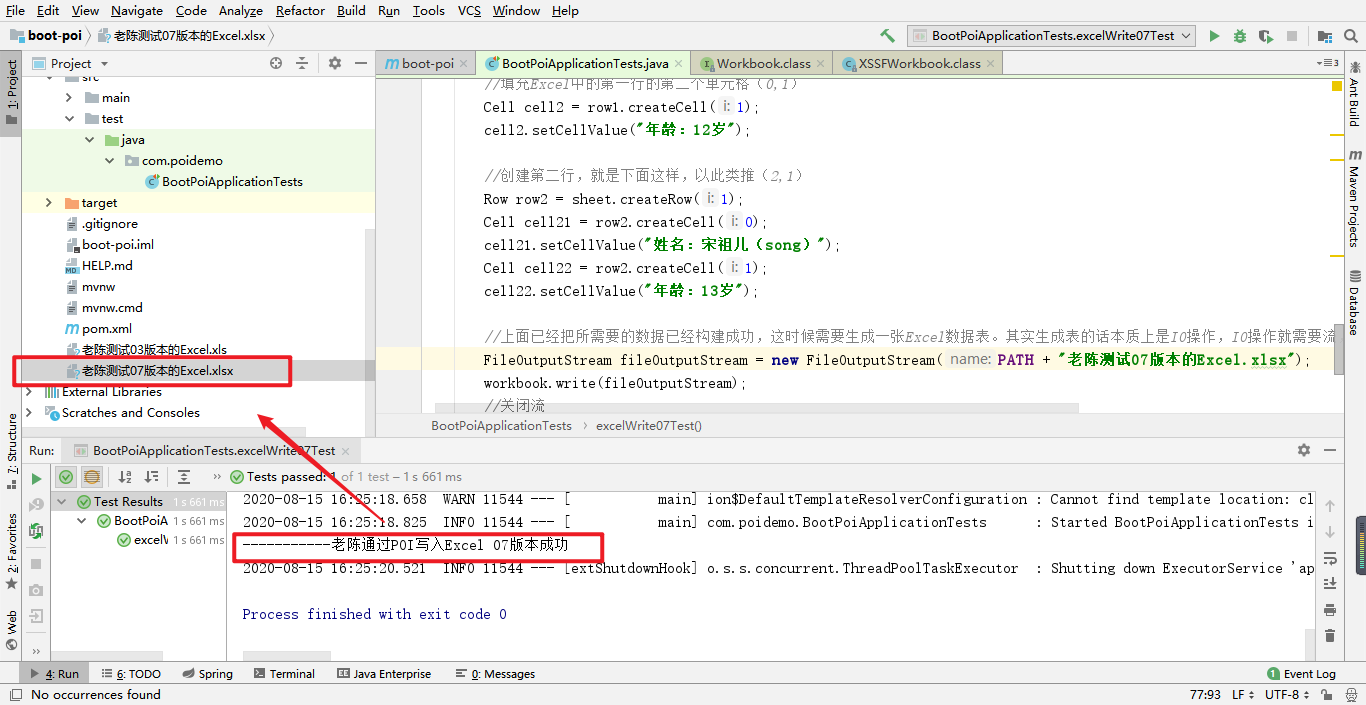Change UTF-8 encoding in status bar
This screenshot has width=1366, height=705.
coord(1286,694)
